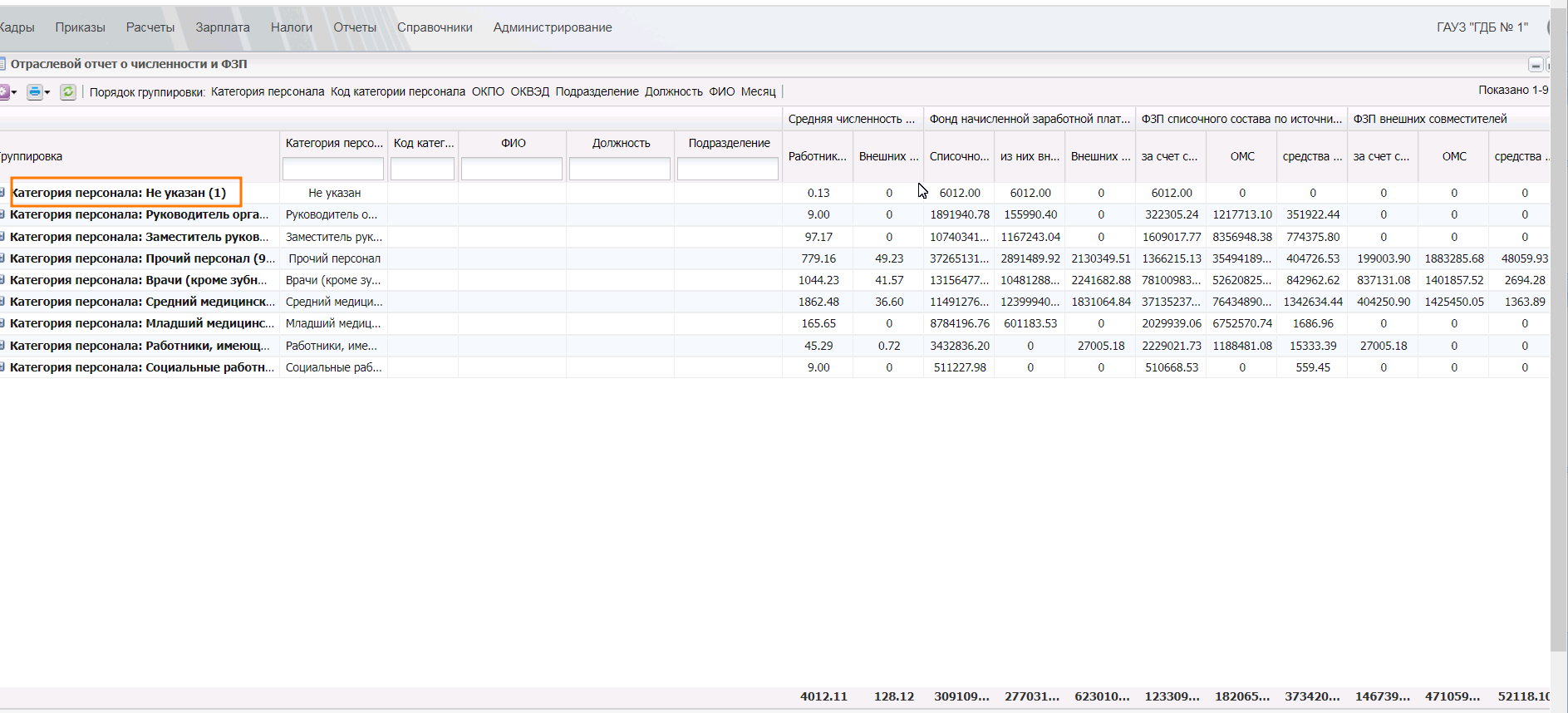The image size is (1568, 713).
Task: Click Месяц in the grouping order
Action: tap(759, 91)
